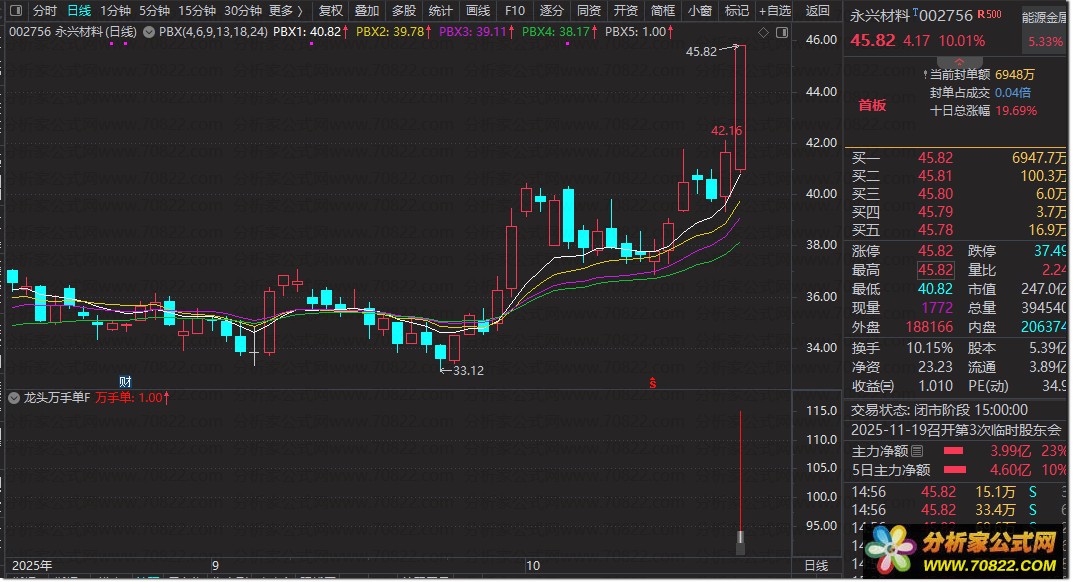Image resolution: width=1073 pixels, height=582 pixels.
Task: Toggle the 简框 simple frame mode
Action: pyautogui.click(x=662, y=10)
